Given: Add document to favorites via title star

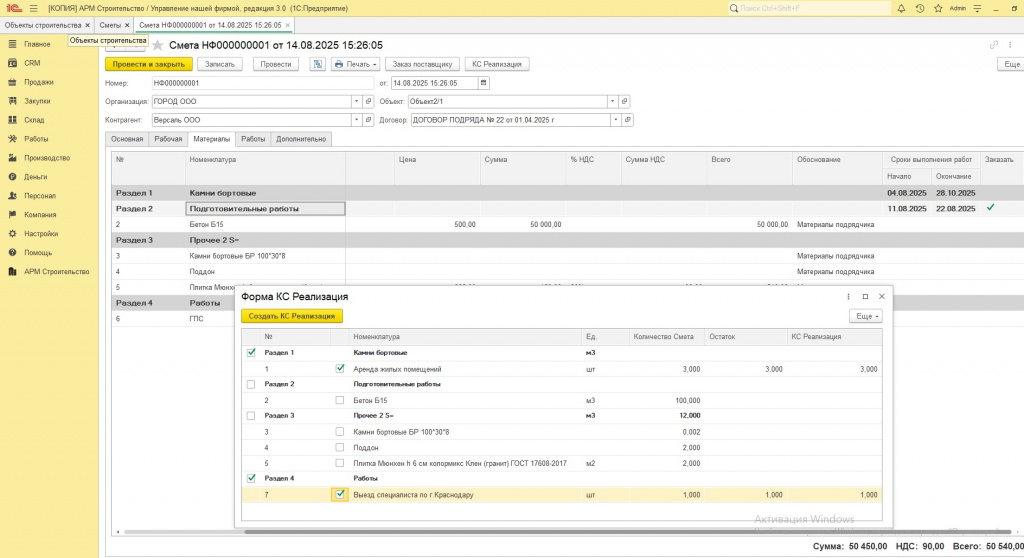Looking at the screenshot, I should (x=157, y=45).
